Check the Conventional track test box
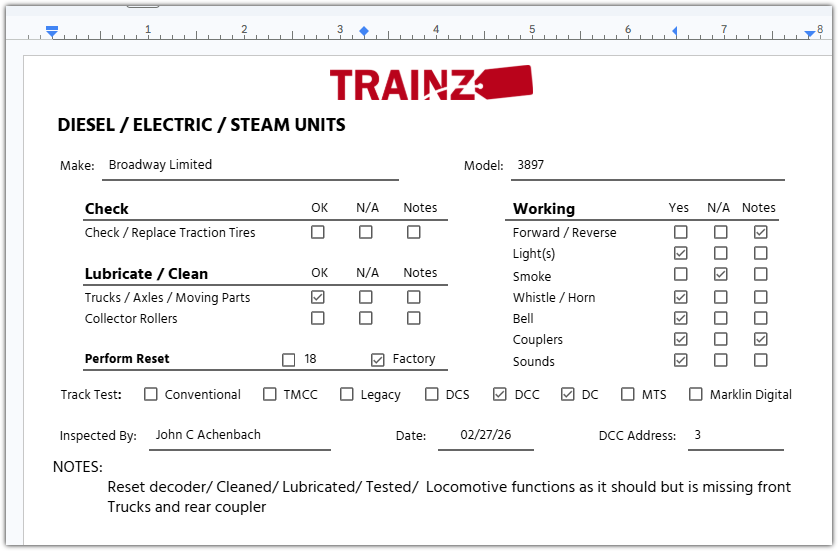Screen dimensions: 838x551 151,394
